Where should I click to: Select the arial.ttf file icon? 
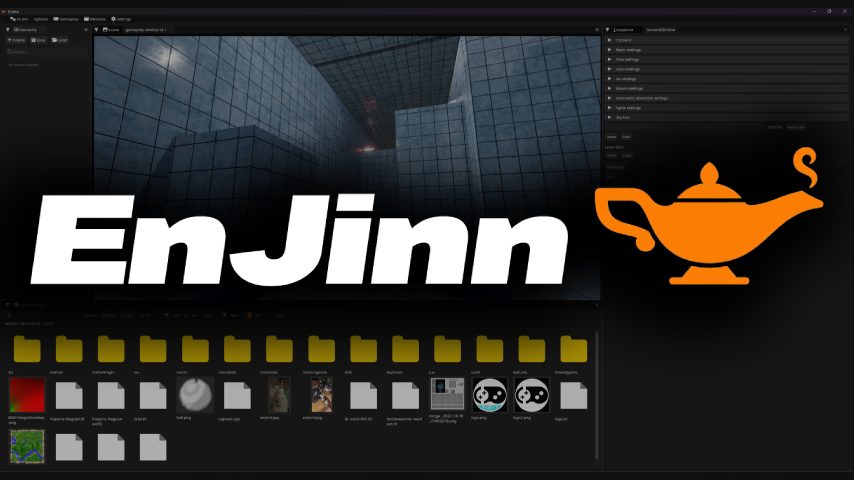(x=153, y=396)
